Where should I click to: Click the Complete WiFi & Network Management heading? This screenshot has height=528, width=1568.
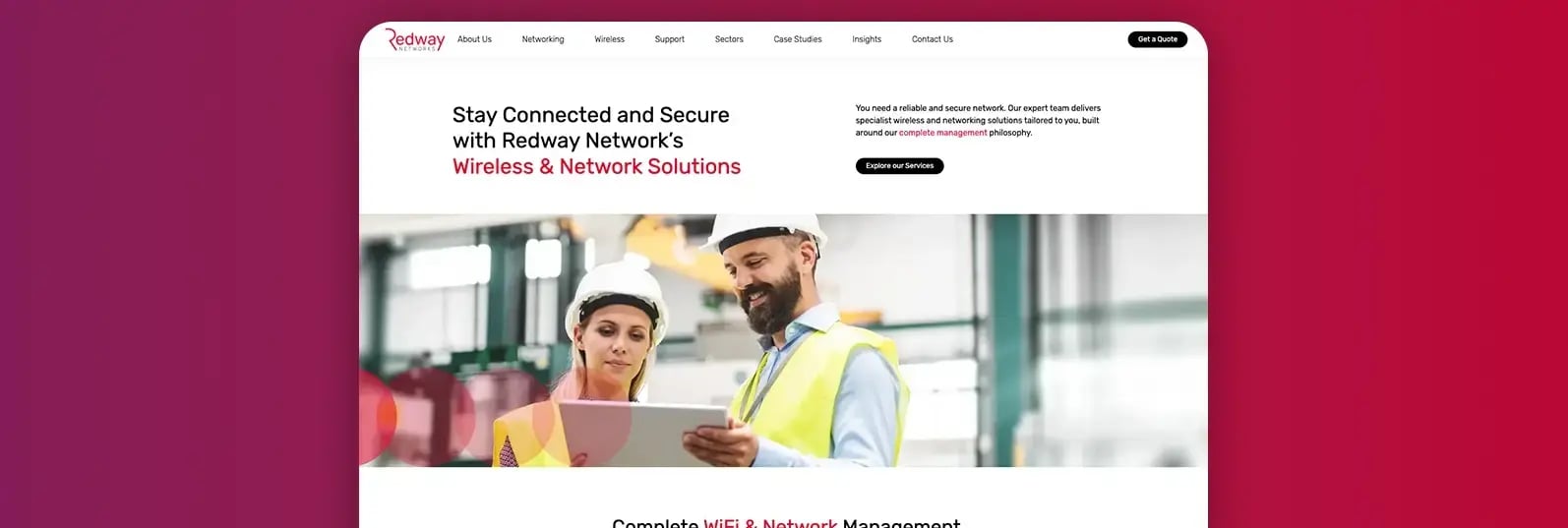point(786,522)
